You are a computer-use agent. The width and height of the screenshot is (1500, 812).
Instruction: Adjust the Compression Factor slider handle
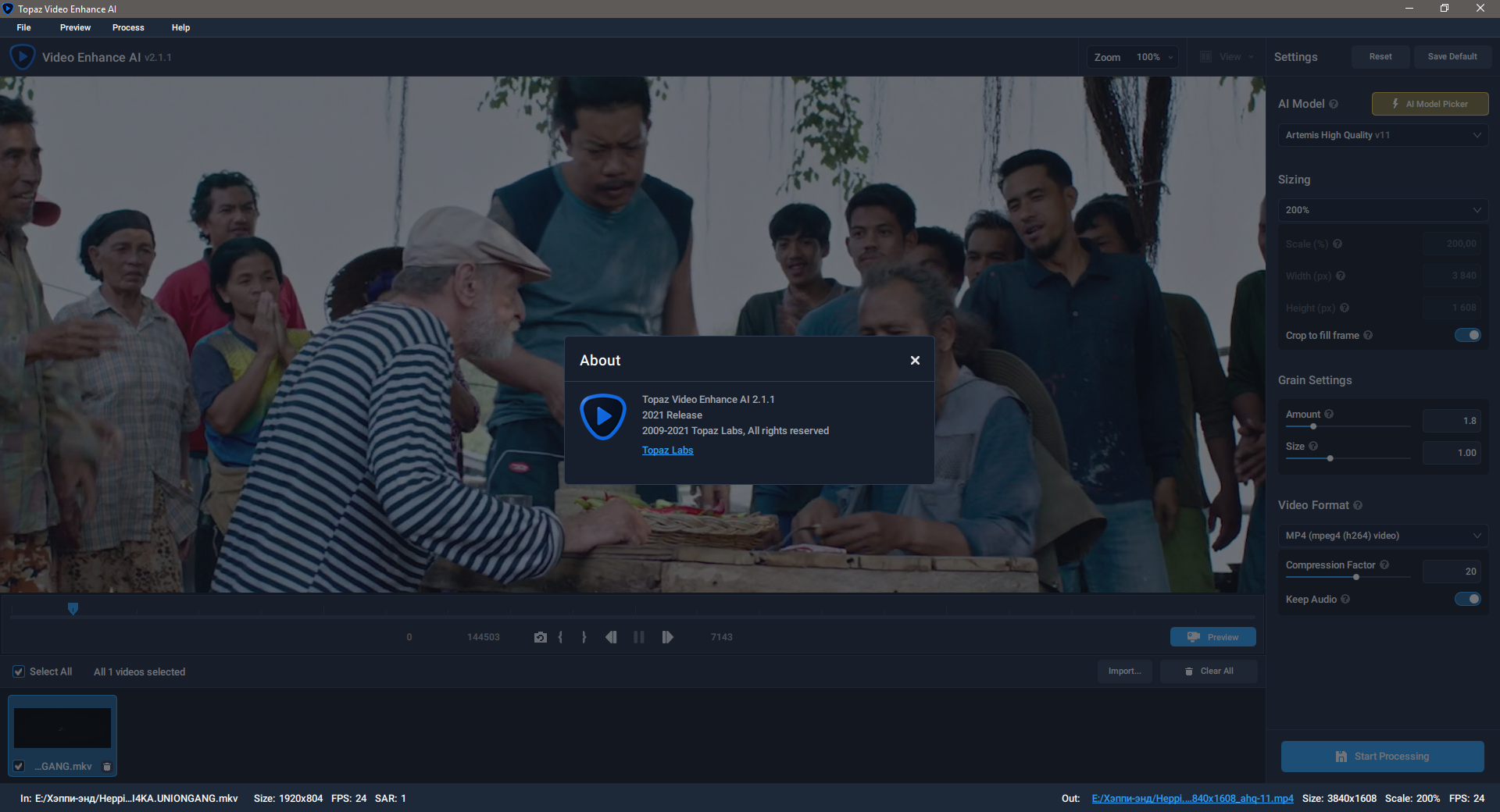(x=1356, y=577)
